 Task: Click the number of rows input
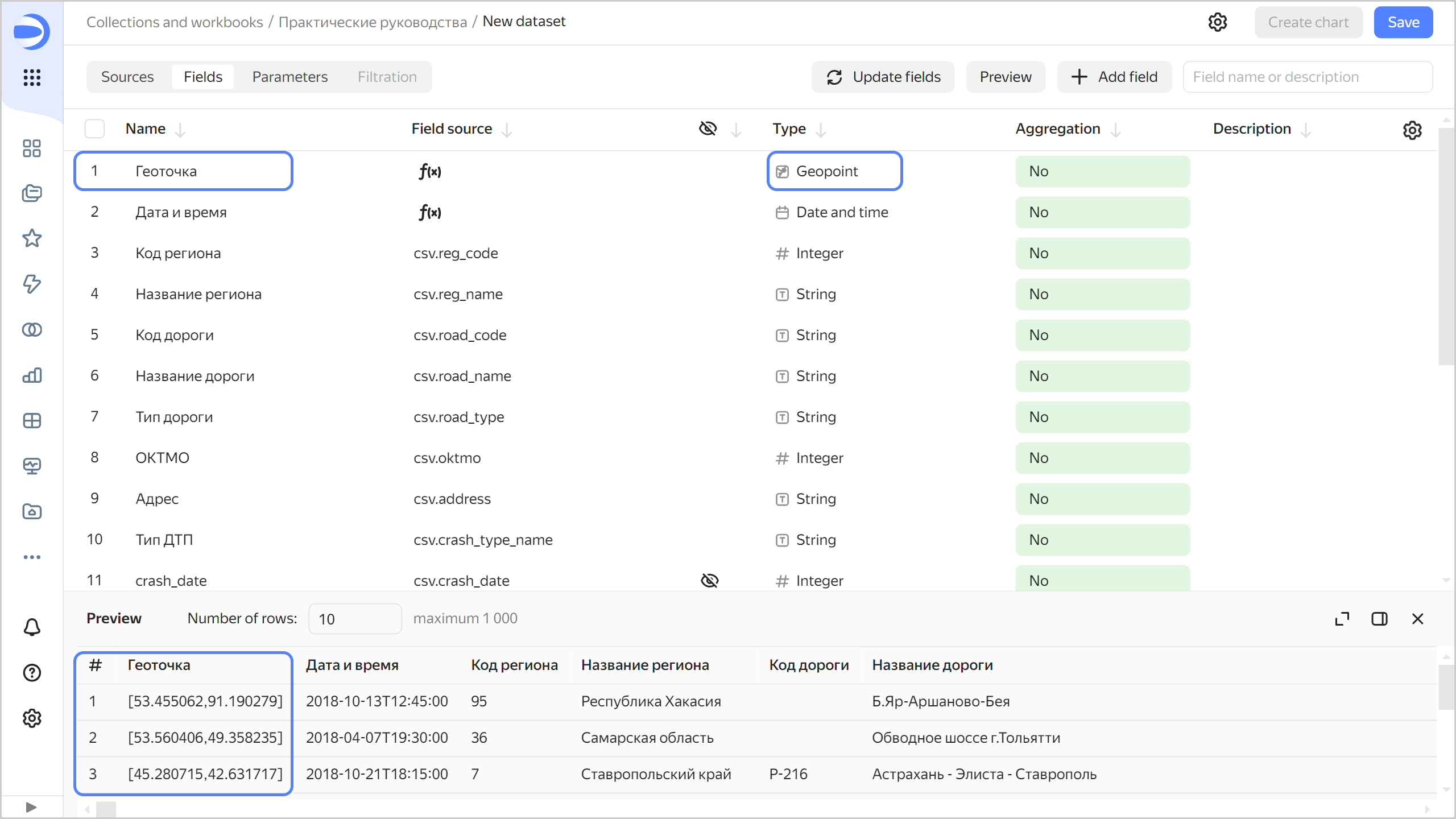coord(354,619)
